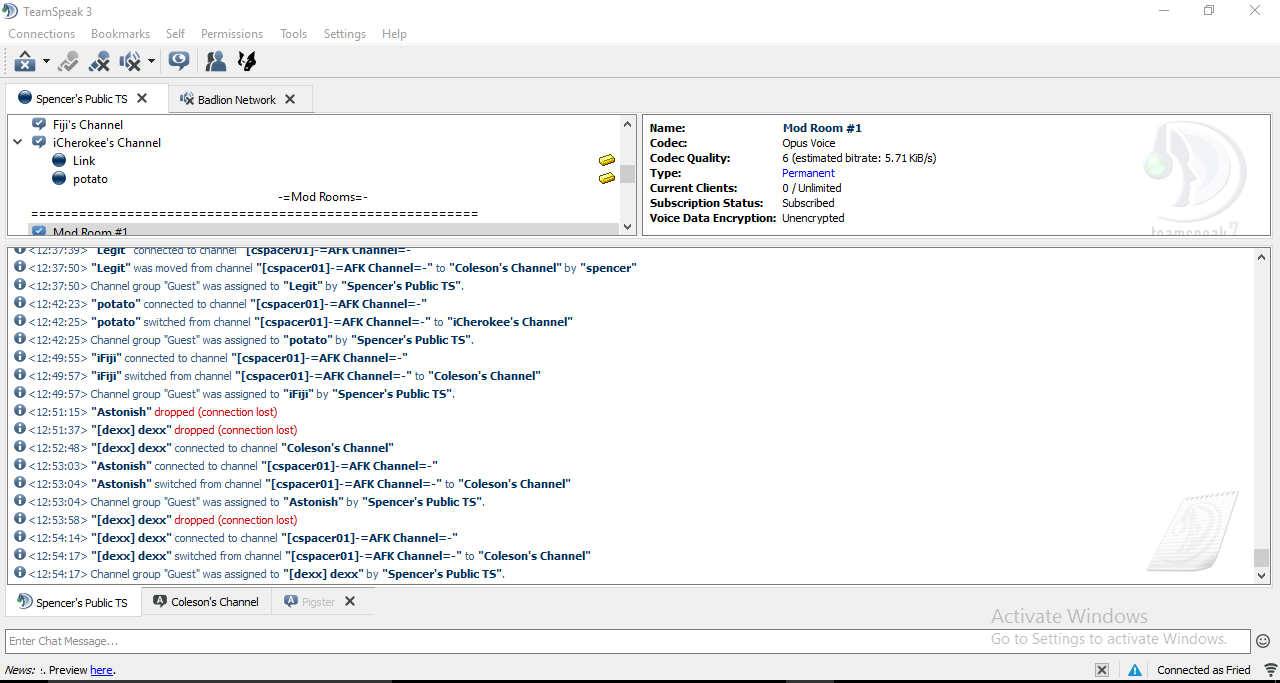The height and width of the screenshot is (683, 1280).
Task: Click the Subscribed status value
Action: pyautogui.click(x=808, y=203)
